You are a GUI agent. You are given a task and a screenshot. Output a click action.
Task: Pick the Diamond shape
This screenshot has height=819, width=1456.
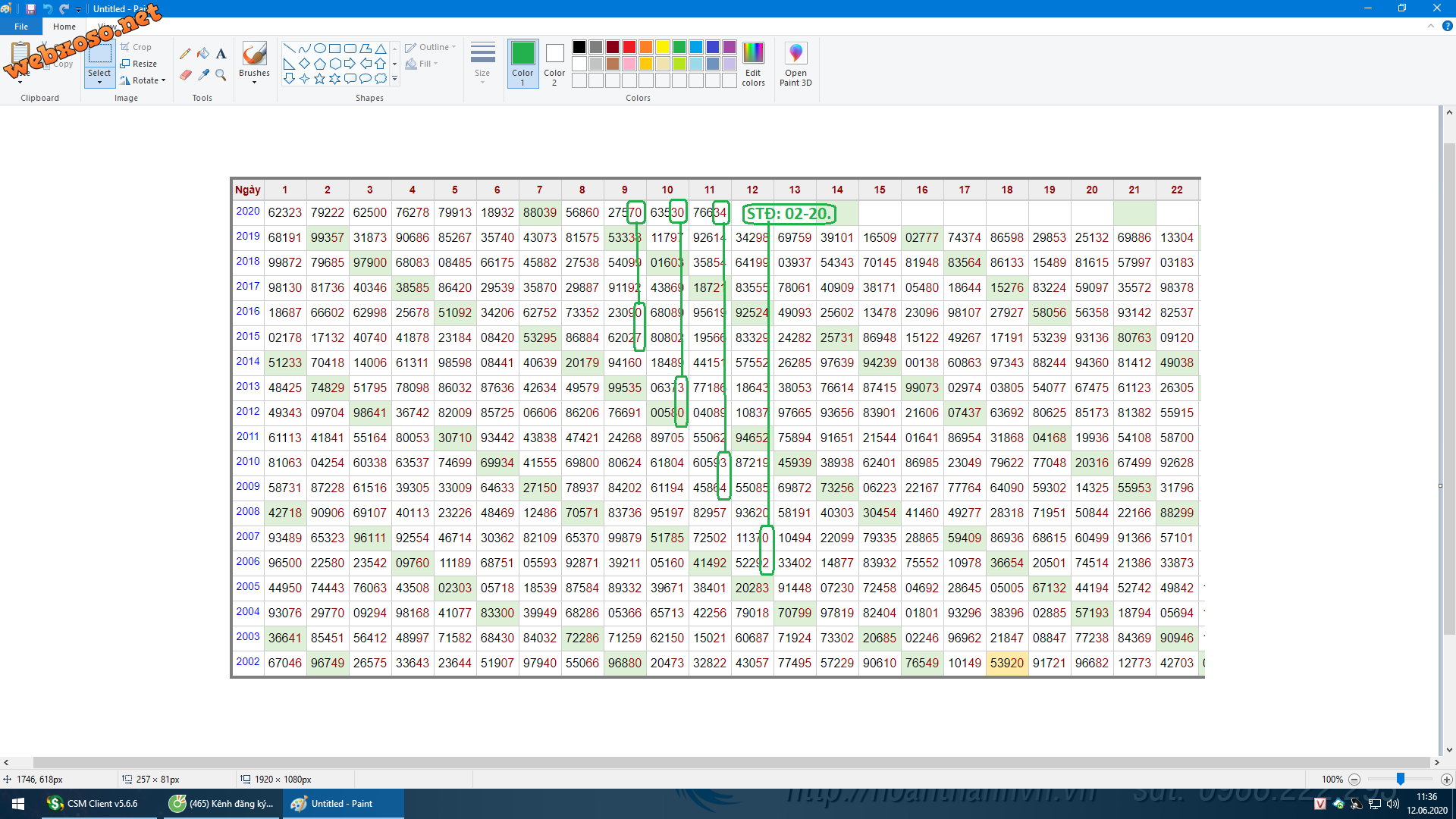(x=304, y=63)
